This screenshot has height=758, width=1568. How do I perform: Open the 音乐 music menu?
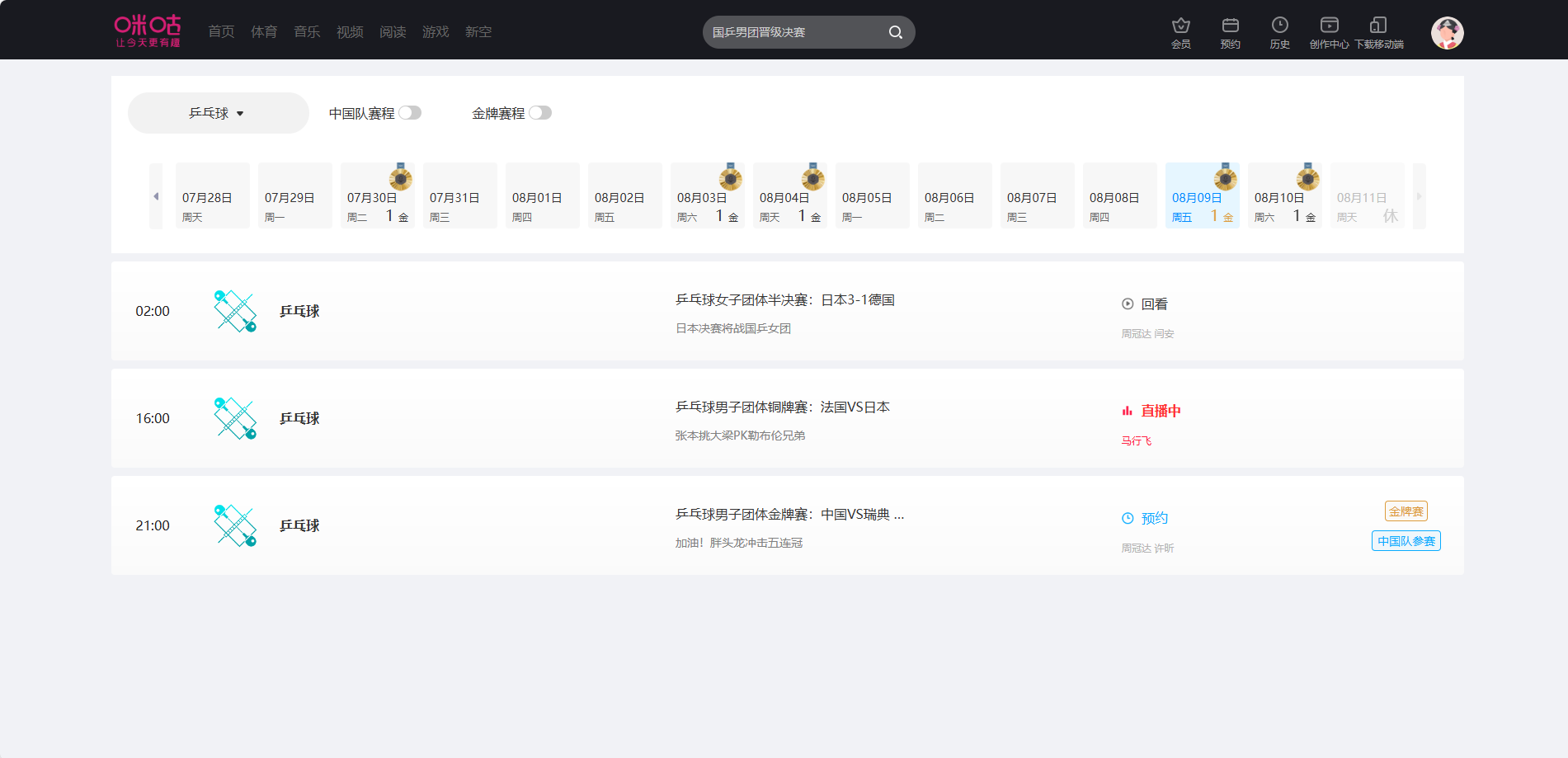307,31
